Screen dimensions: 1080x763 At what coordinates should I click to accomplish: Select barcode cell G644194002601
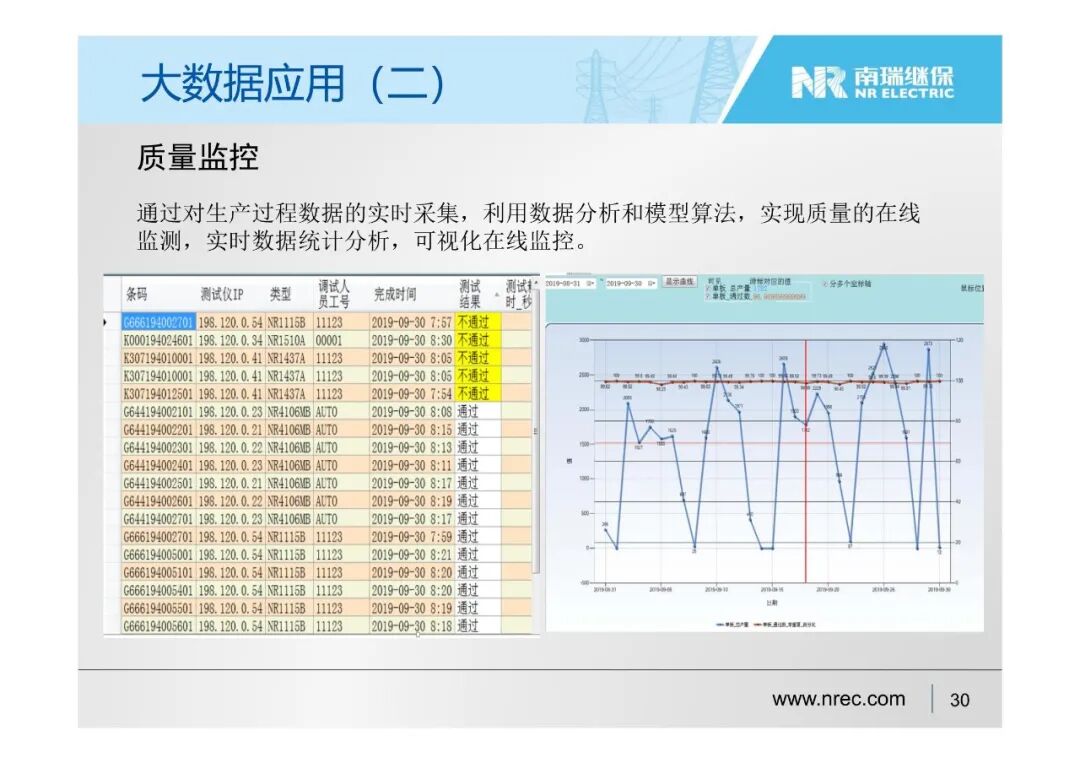tap(158, 501)
